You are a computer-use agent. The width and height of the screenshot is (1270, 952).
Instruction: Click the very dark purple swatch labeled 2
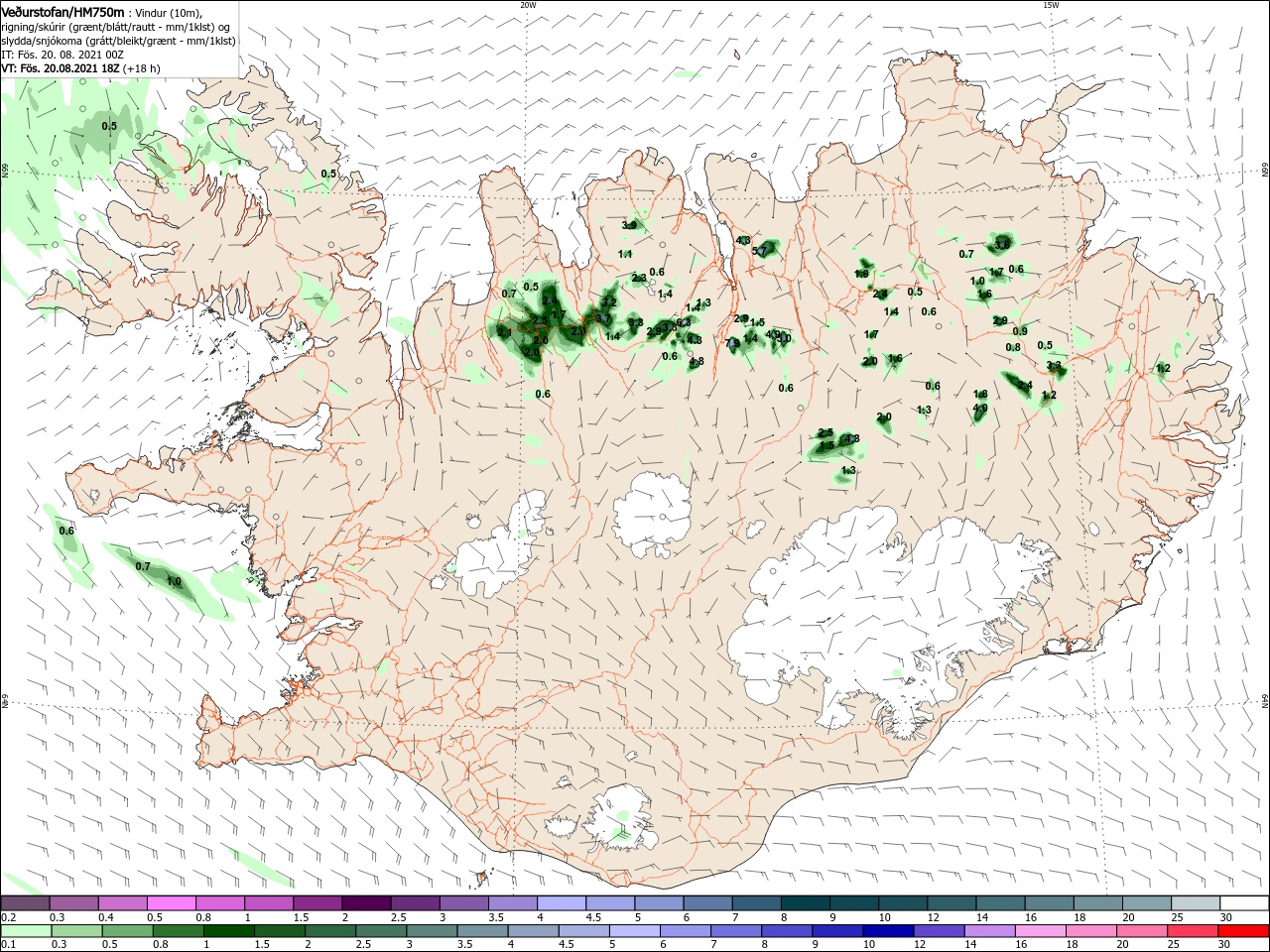coord(366,903)
